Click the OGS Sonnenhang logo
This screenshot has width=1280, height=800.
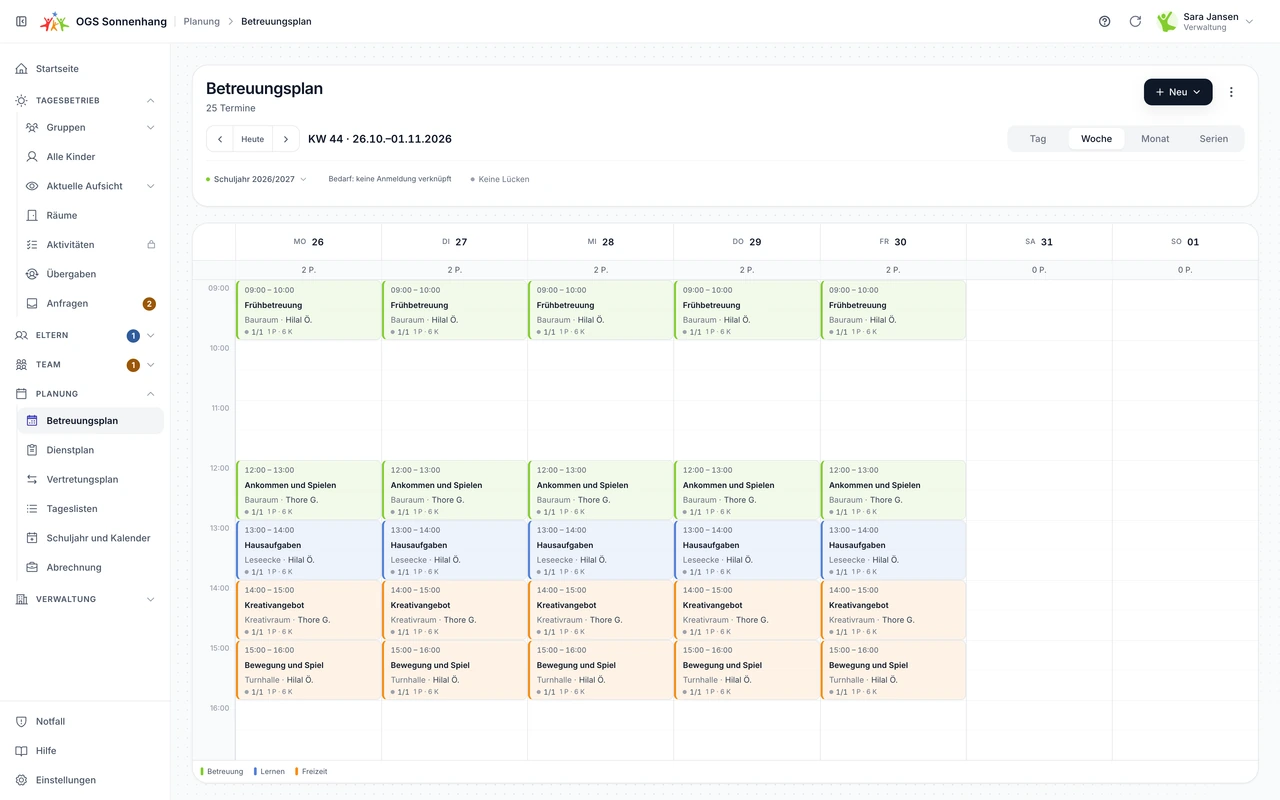point(54,21)
